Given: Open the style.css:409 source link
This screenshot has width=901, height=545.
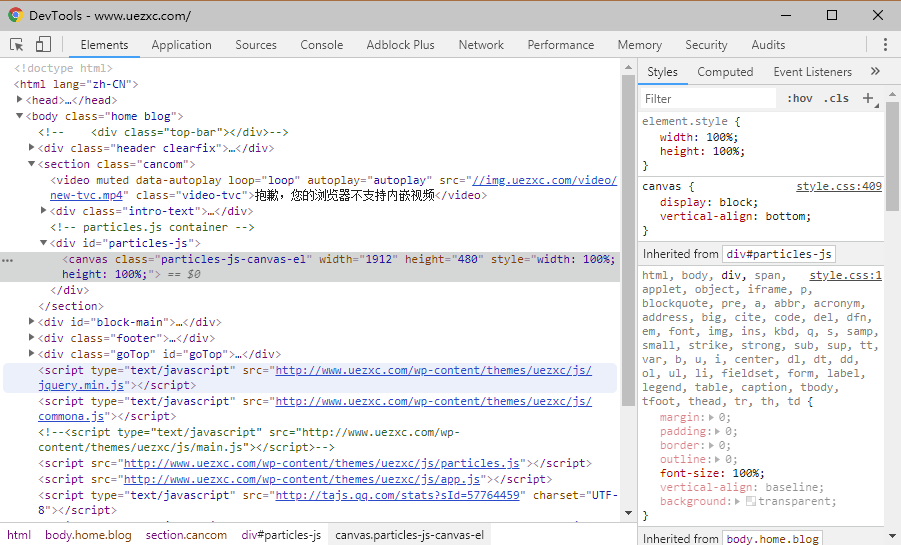Looking at the screenshot, I should tap(838, 187).
